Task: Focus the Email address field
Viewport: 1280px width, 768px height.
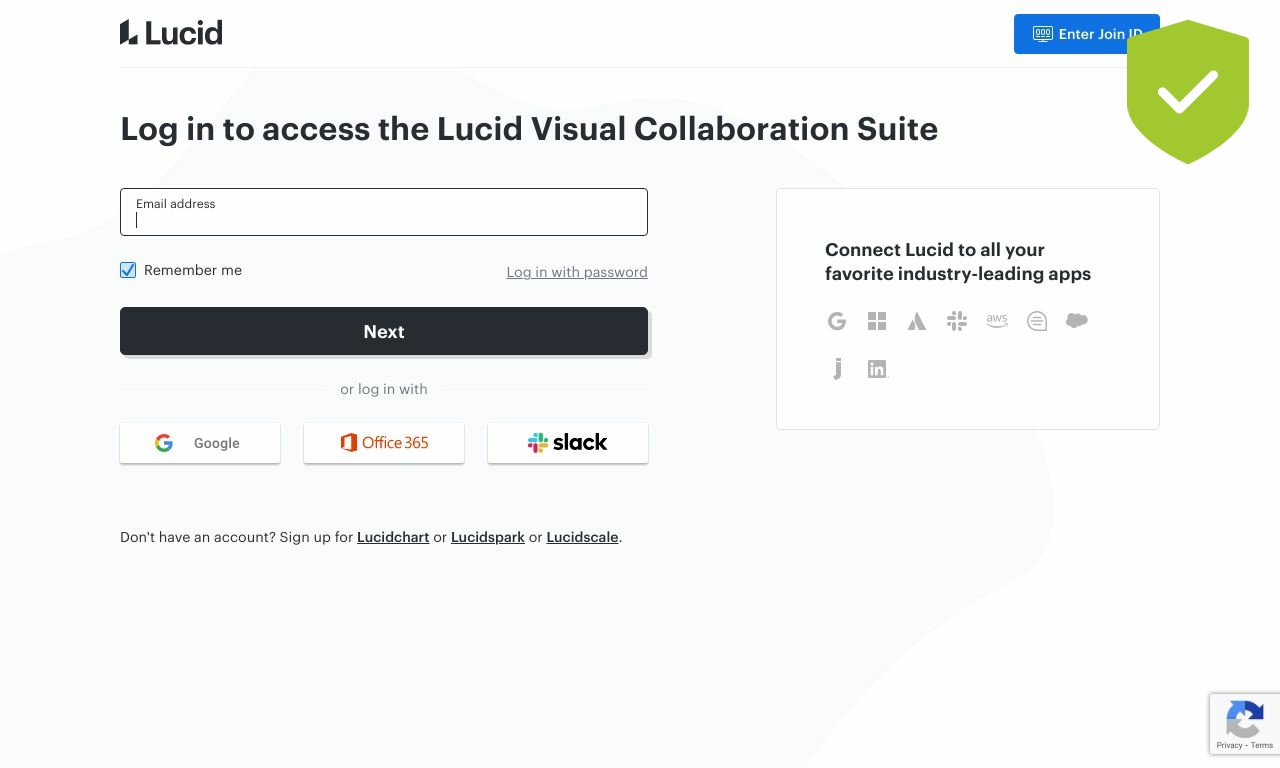Action: coord(384,212)
